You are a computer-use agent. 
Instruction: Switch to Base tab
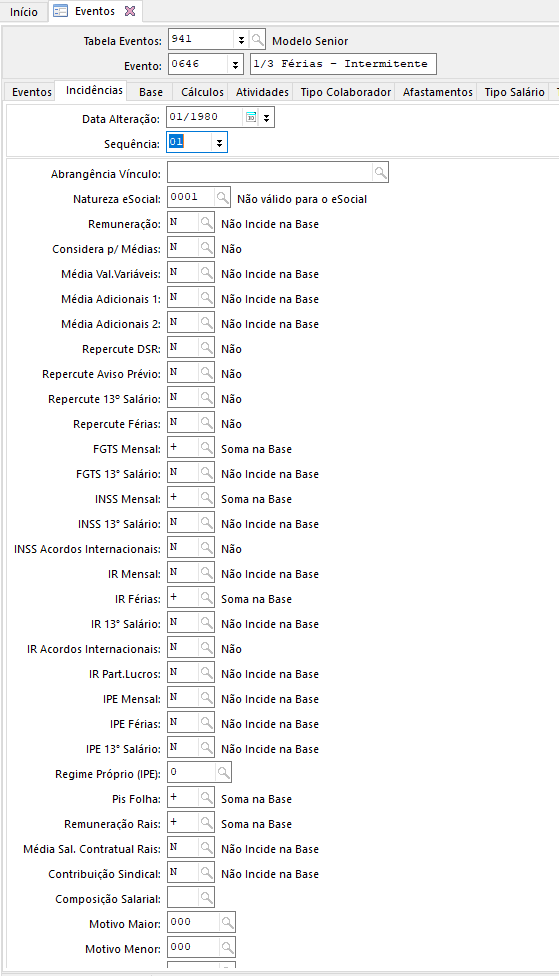point(151,92)
